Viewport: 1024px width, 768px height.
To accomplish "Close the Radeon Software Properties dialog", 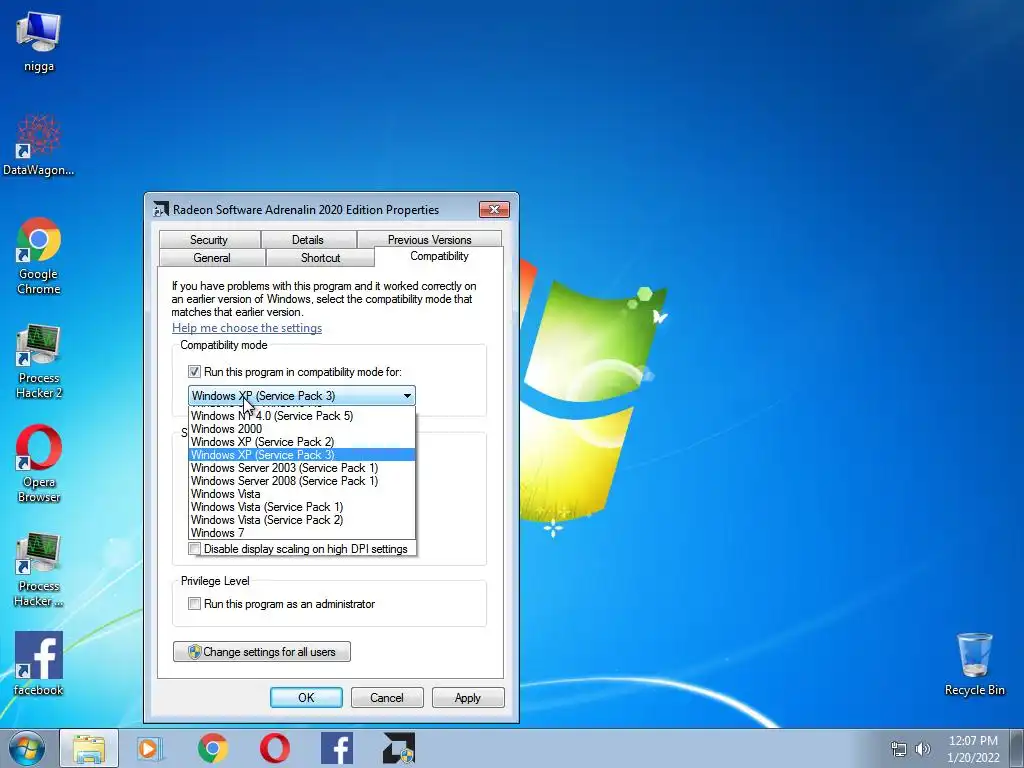I will (x=494, y=209).
